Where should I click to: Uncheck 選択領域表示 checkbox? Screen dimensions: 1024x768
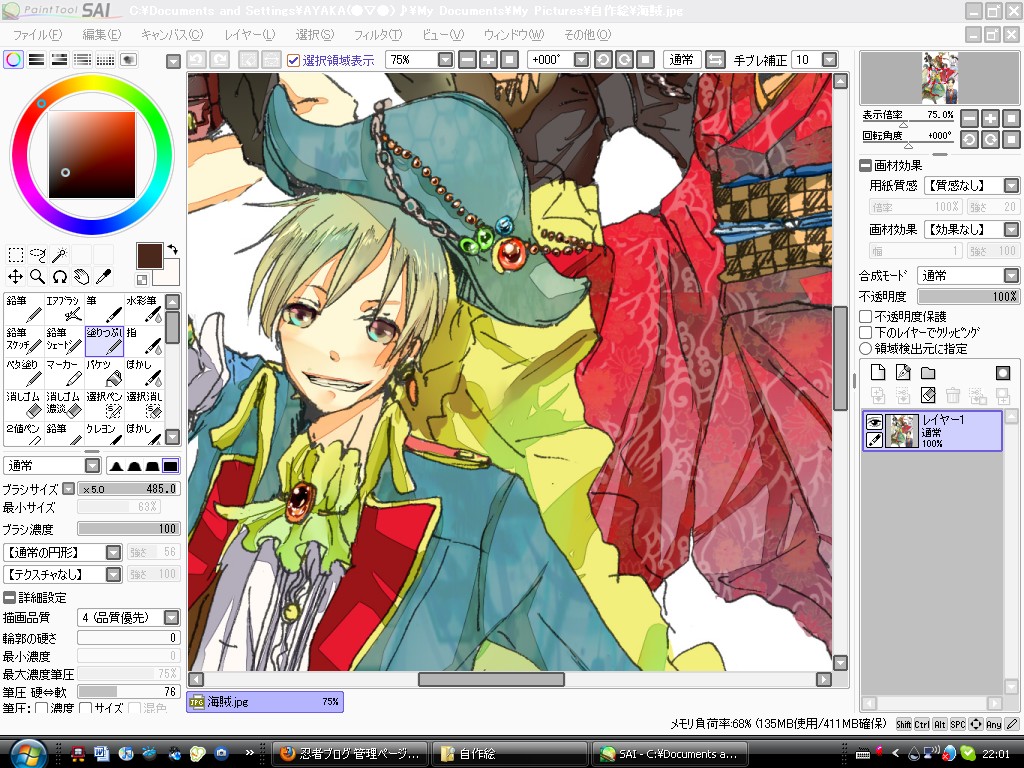point(293,61)
